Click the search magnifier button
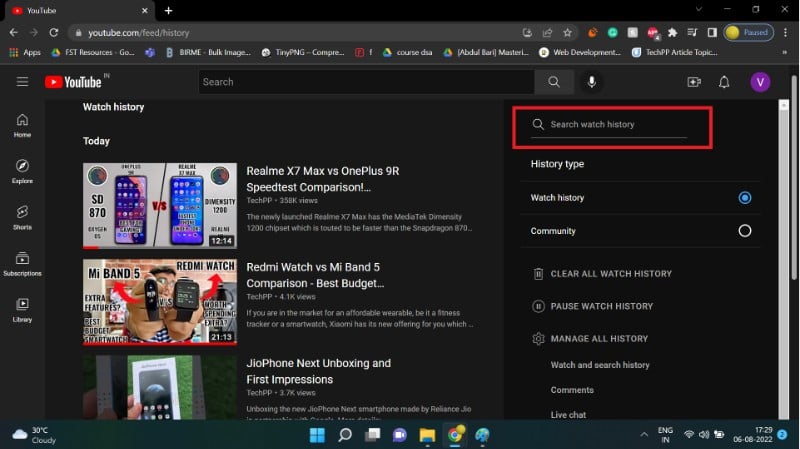 553,82
